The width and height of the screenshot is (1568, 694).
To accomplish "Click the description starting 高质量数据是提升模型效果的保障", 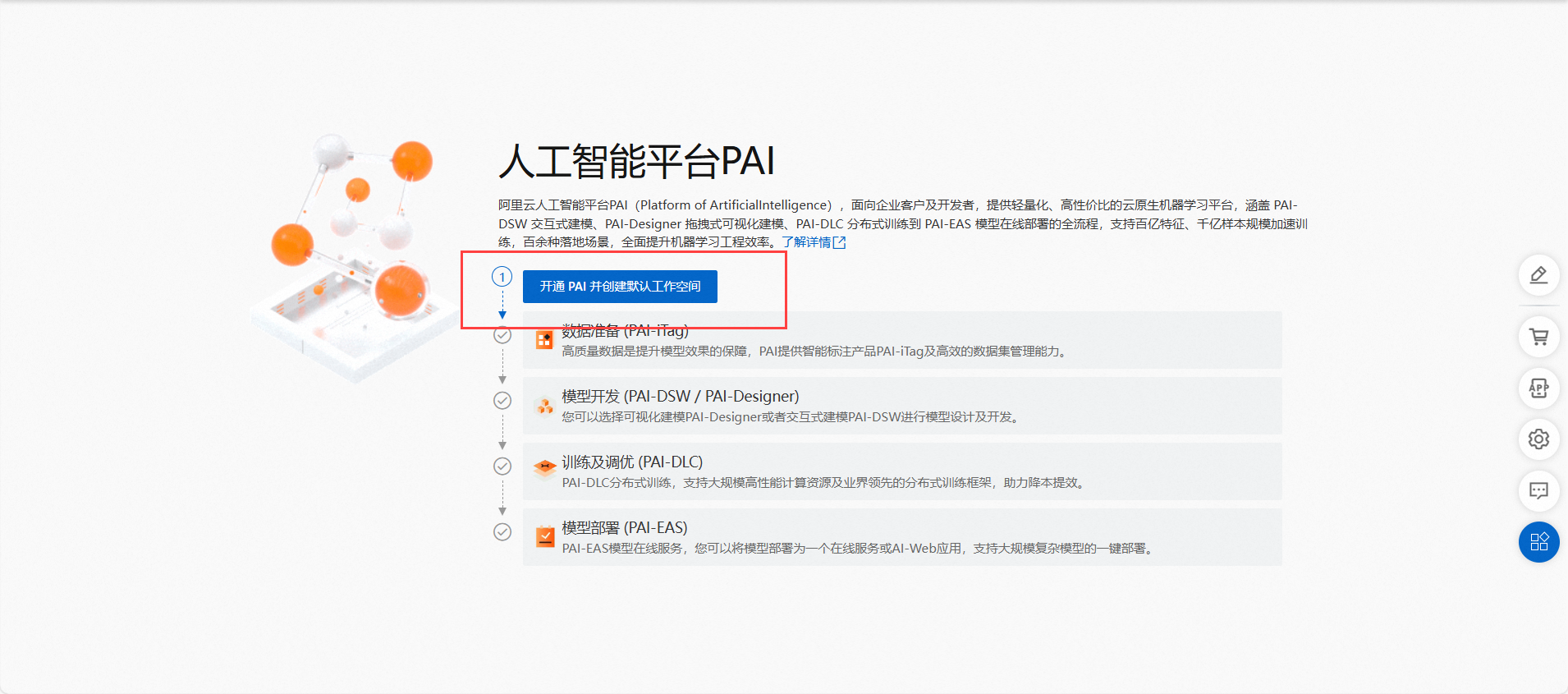I will coord(816,352).
